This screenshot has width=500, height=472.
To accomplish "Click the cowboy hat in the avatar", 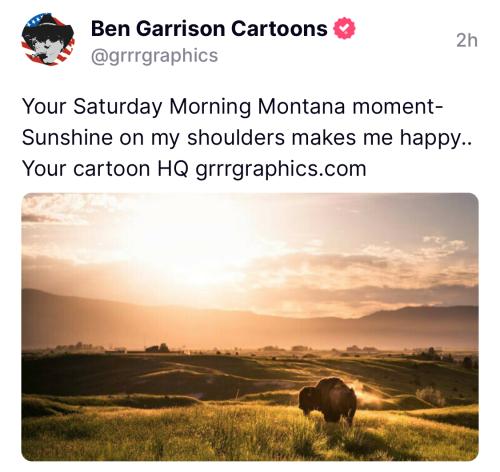I will [49, 28].
